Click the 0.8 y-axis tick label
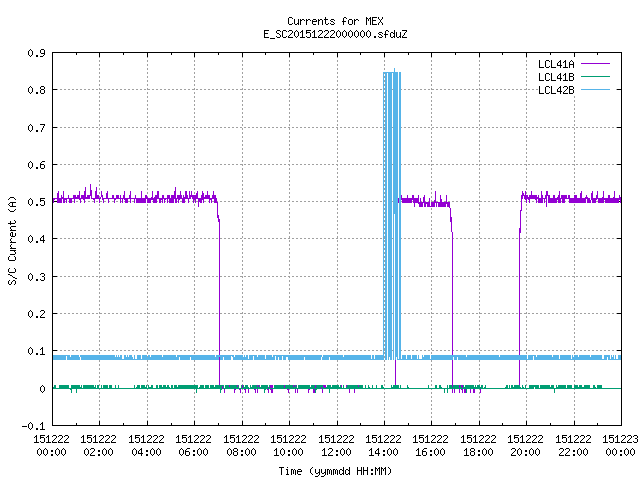 coord(36,90)
